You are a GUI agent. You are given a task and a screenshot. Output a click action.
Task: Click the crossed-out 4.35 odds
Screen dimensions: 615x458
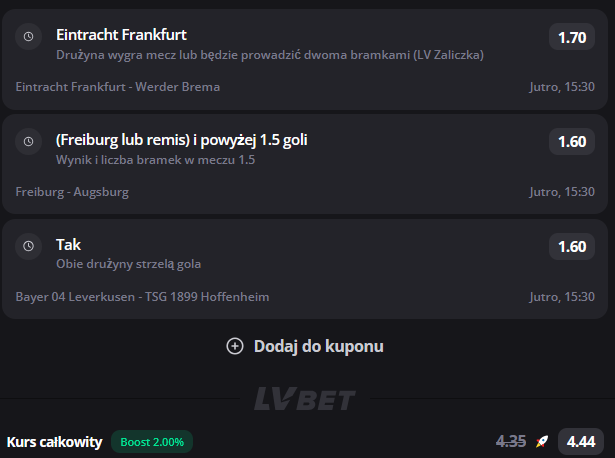pos(511,442)
